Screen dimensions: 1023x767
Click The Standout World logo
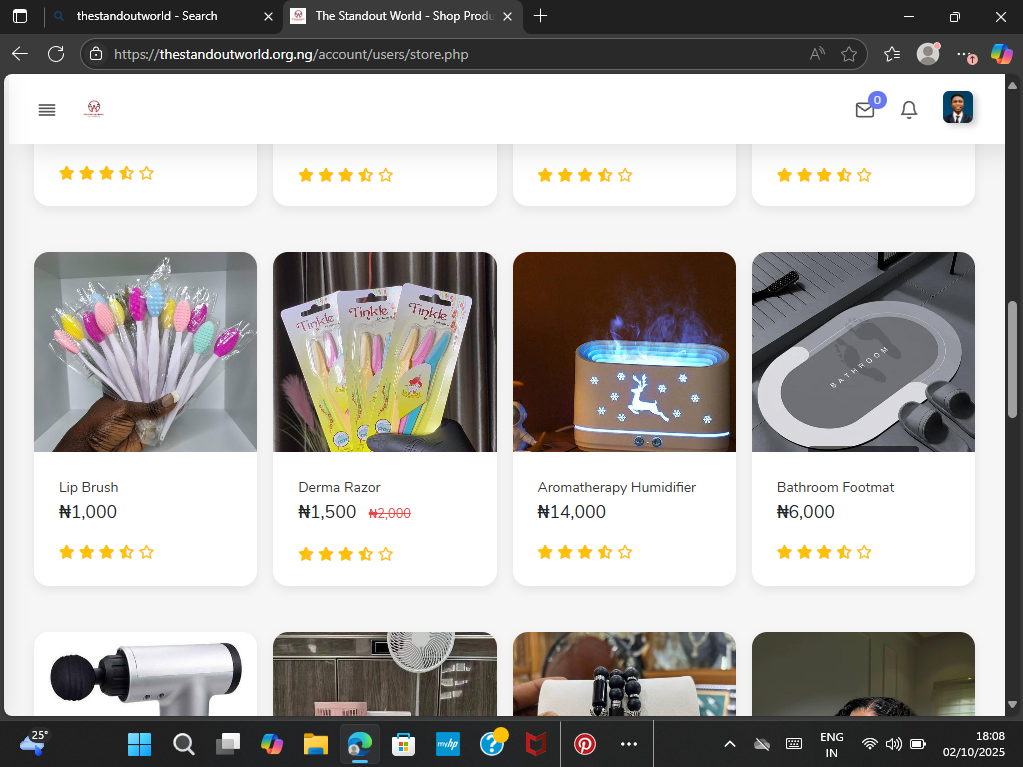click(x=94, y=109)
